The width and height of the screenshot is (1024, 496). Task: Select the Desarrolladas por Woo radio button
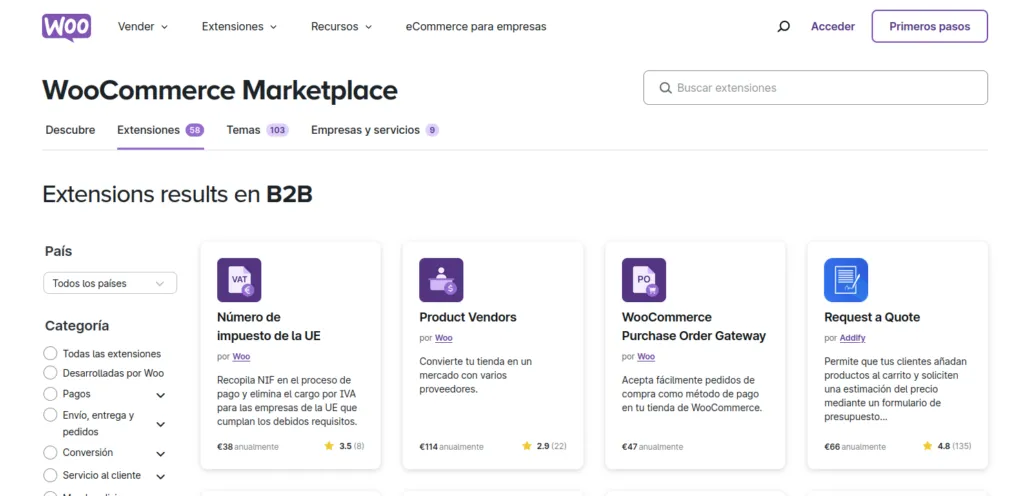coord(50,373)
